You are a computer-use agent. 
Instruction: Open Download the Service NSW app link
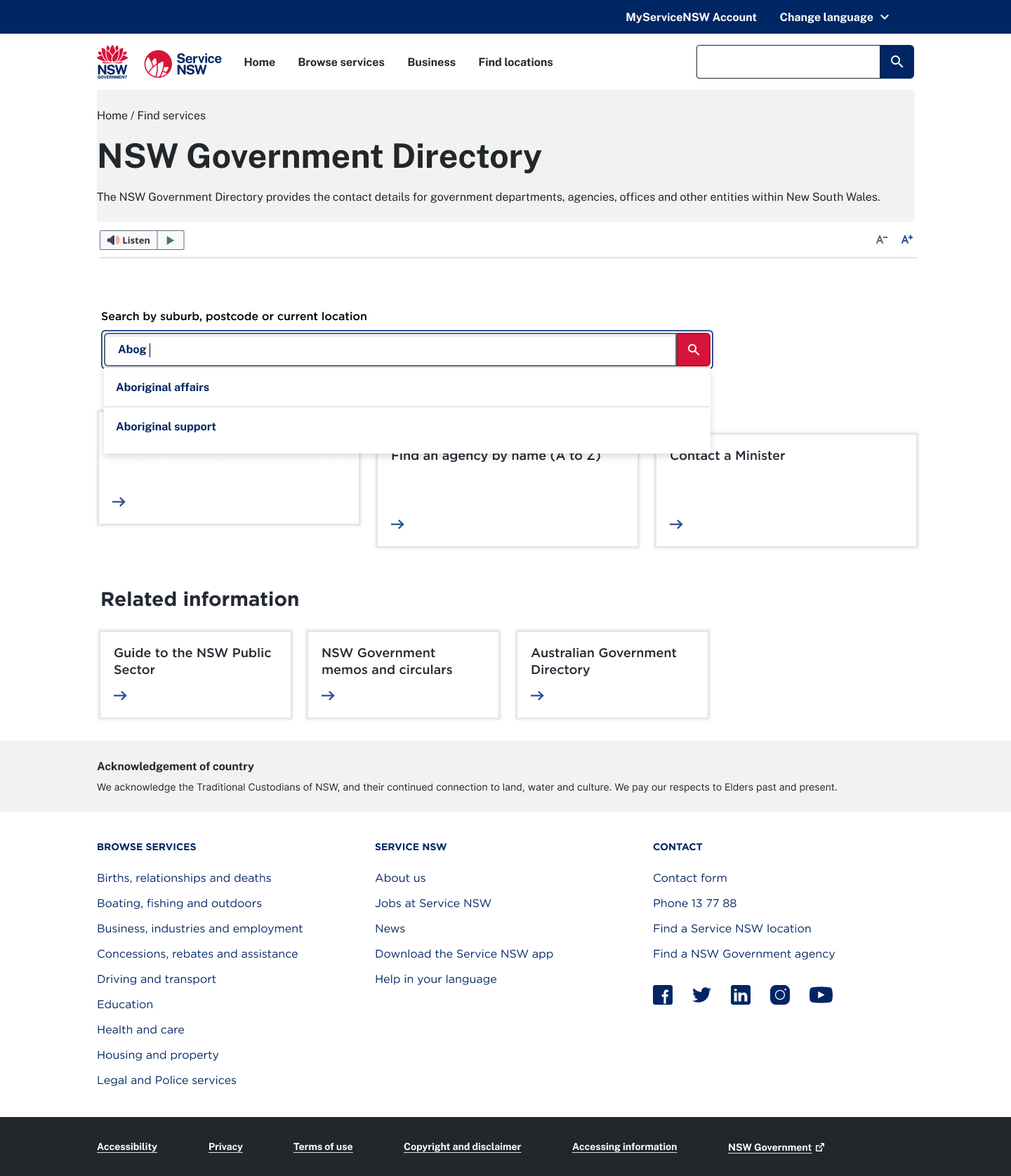464,954
